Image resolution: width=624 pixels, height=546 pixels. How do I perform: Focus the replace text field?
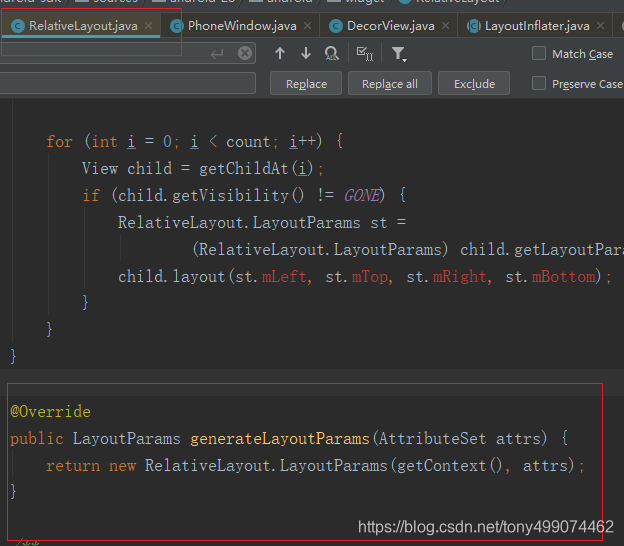[127, 83]
